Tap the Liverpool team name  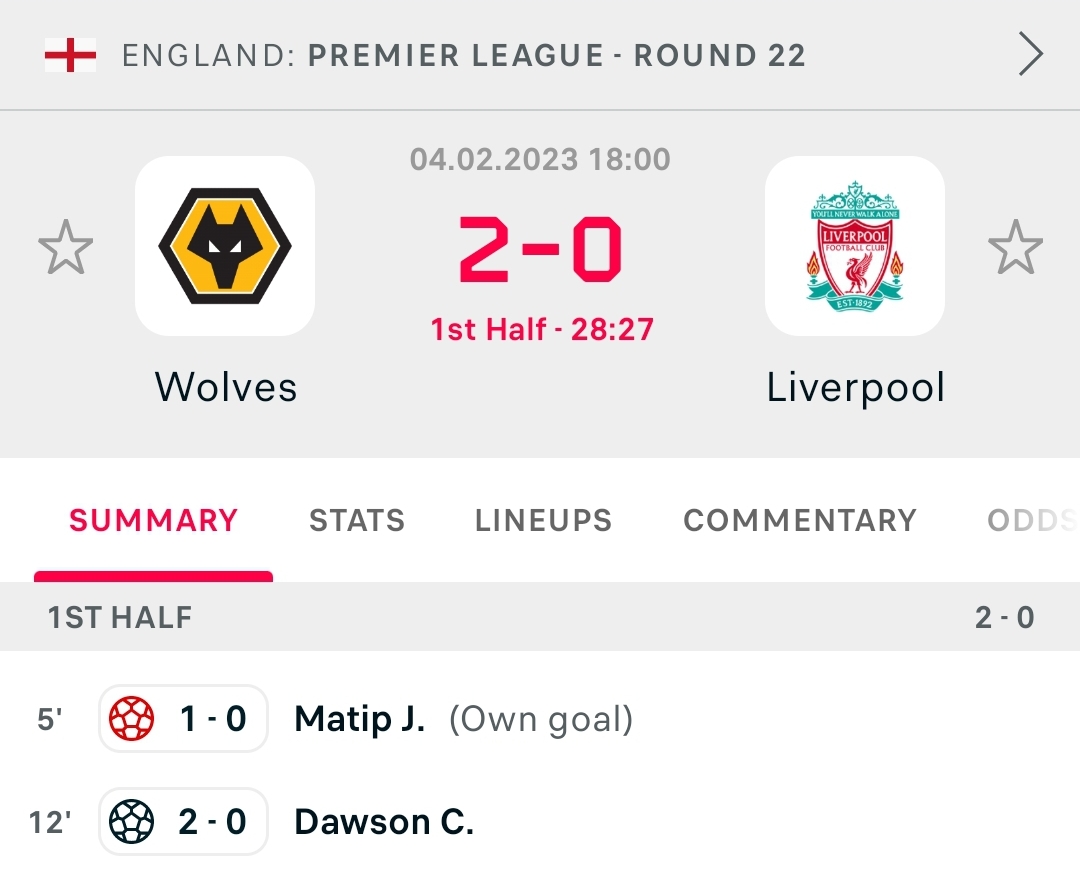(x=856, y=387)
